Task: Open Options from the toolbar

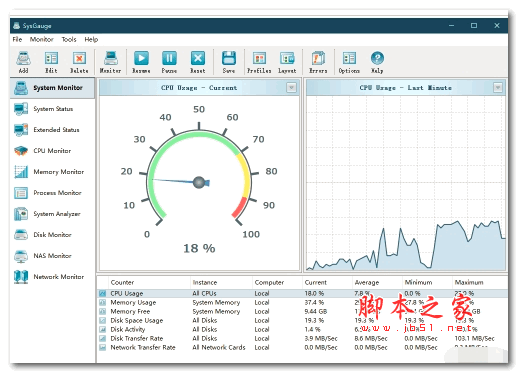Action: tap(349, 62)
